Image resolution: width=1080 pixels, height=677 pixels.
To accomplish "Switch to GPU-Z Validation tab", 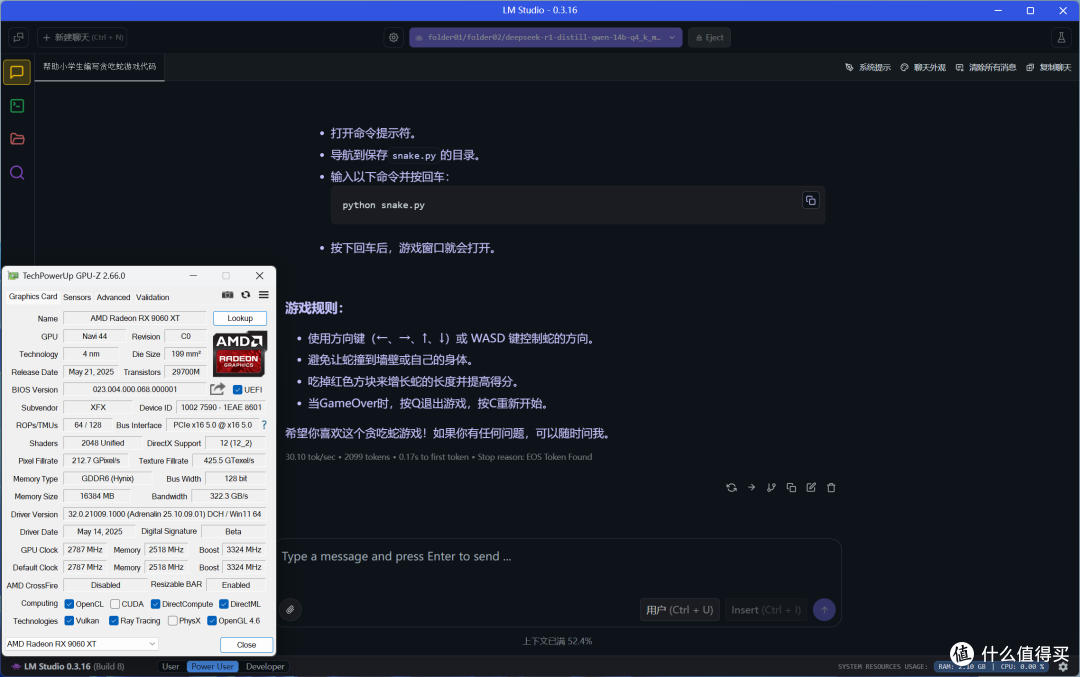I will click(152, 298).
